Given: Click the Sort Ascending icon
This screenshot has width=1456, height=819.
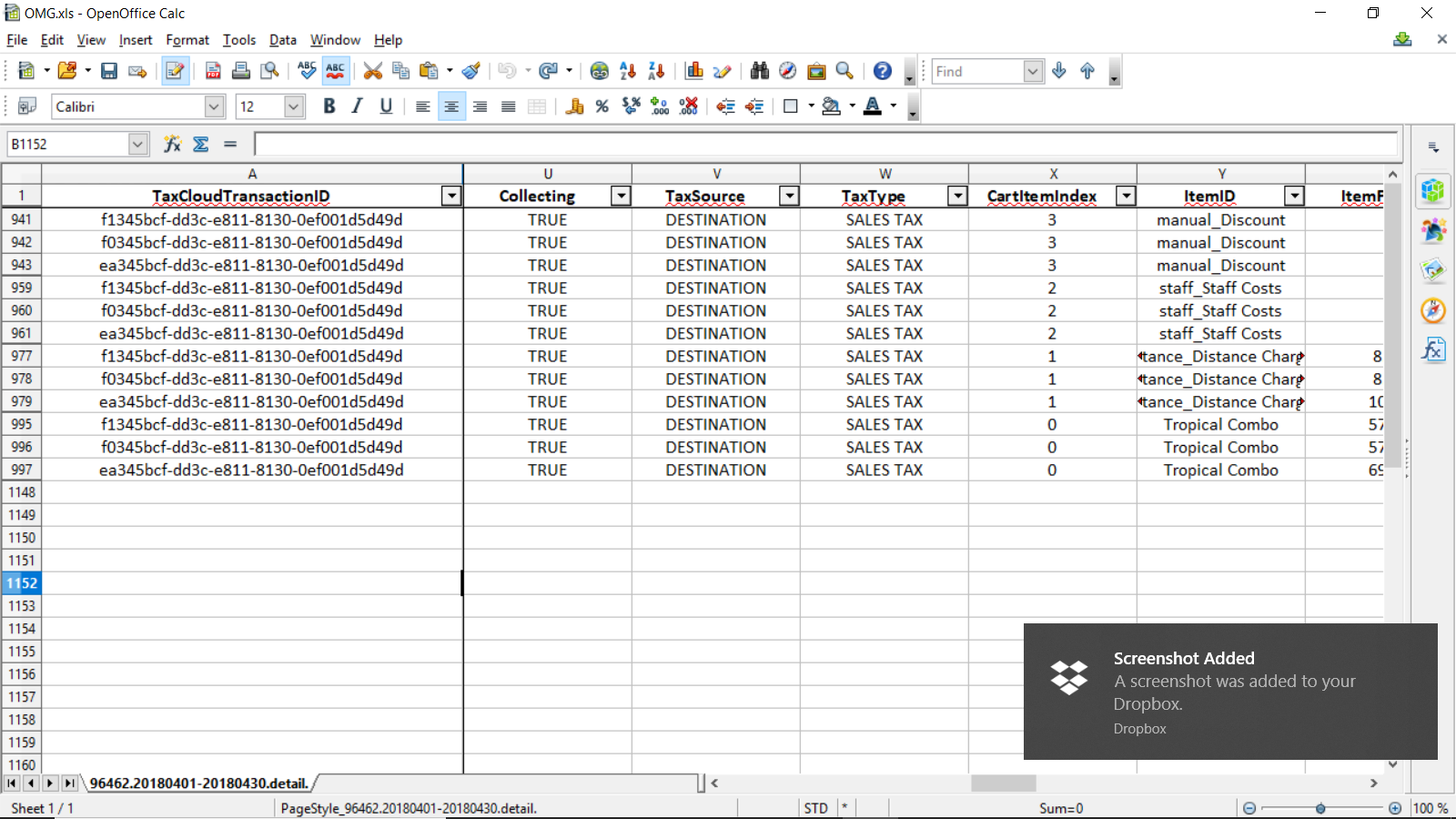Looking at the screenshot, I should pyautogui.click(x=627, y=71).
